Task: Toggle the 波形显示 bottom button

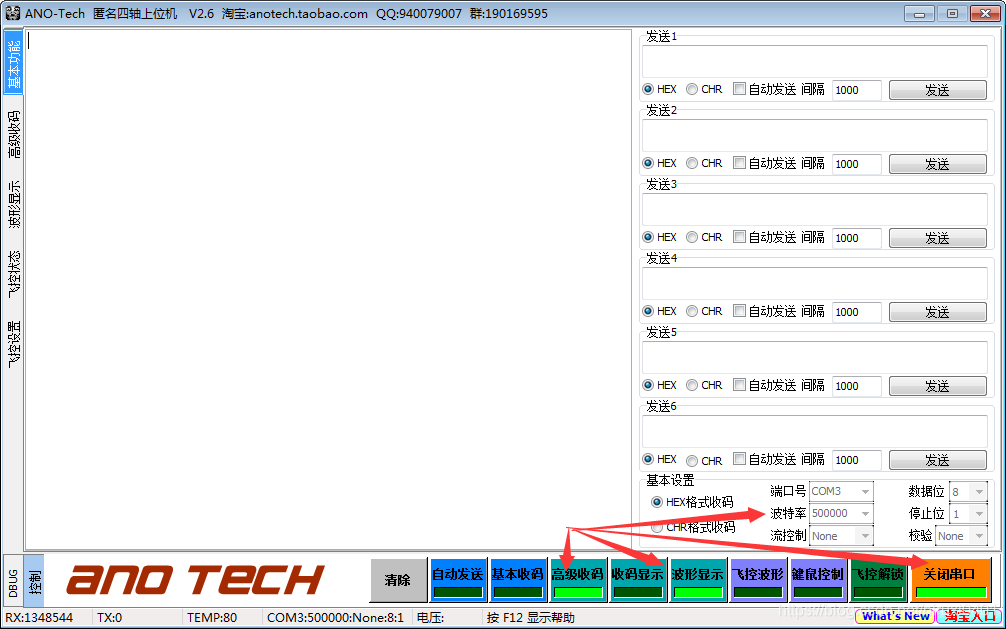Action: coord(698,580)
